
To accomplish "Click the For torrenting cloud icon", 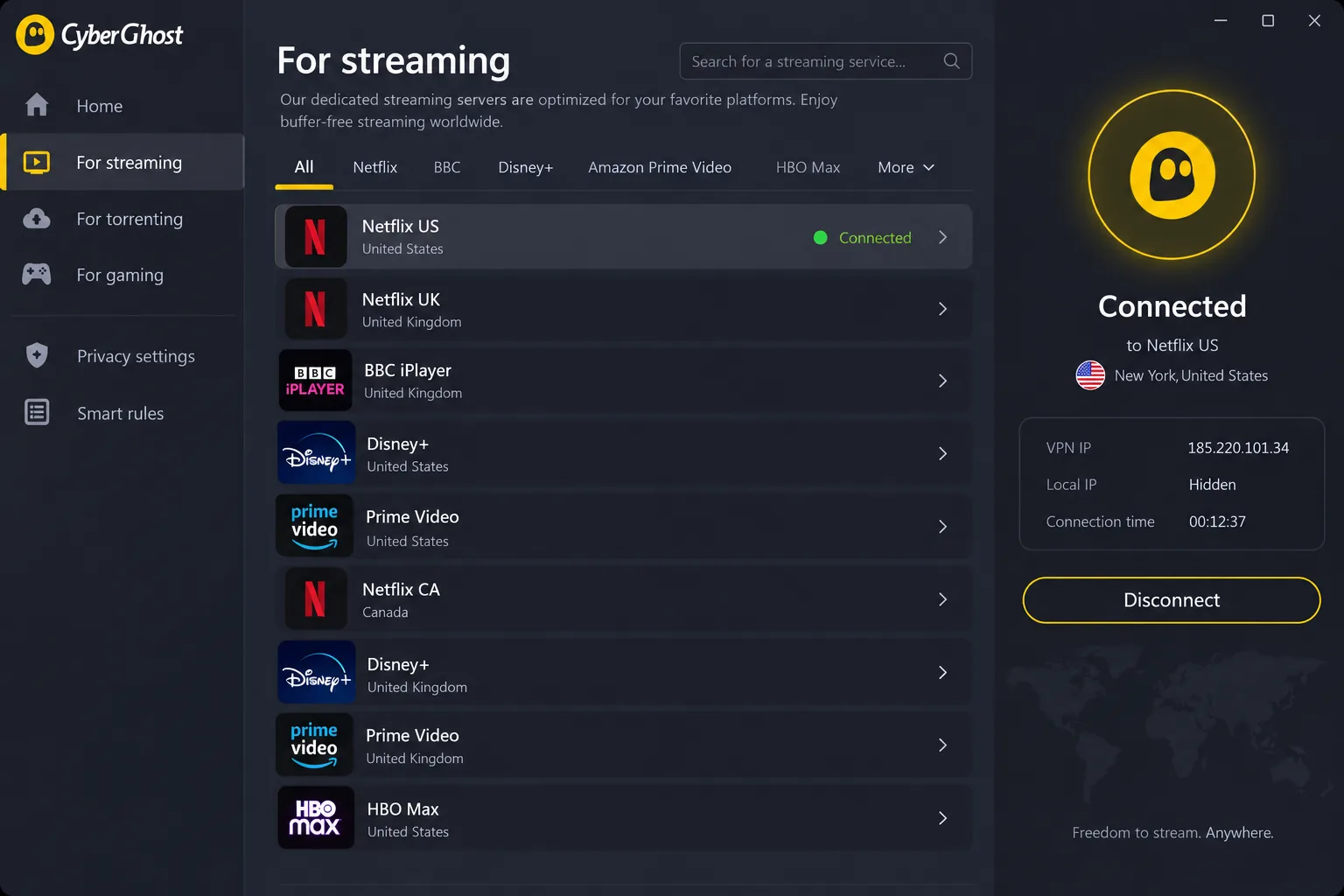I will [37, 219].
